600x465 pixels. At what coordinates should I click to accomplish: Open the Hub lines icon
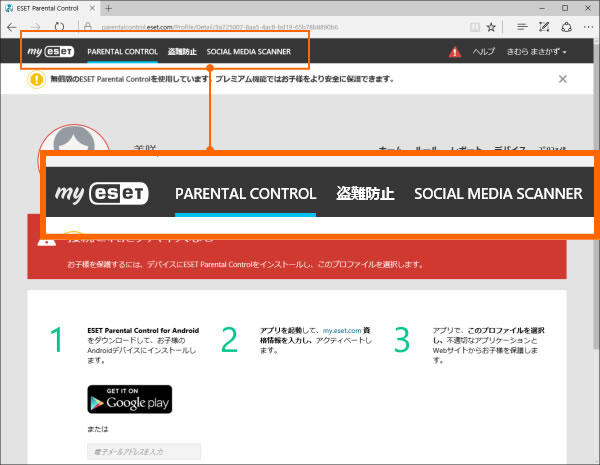click(x=522, y=27)
